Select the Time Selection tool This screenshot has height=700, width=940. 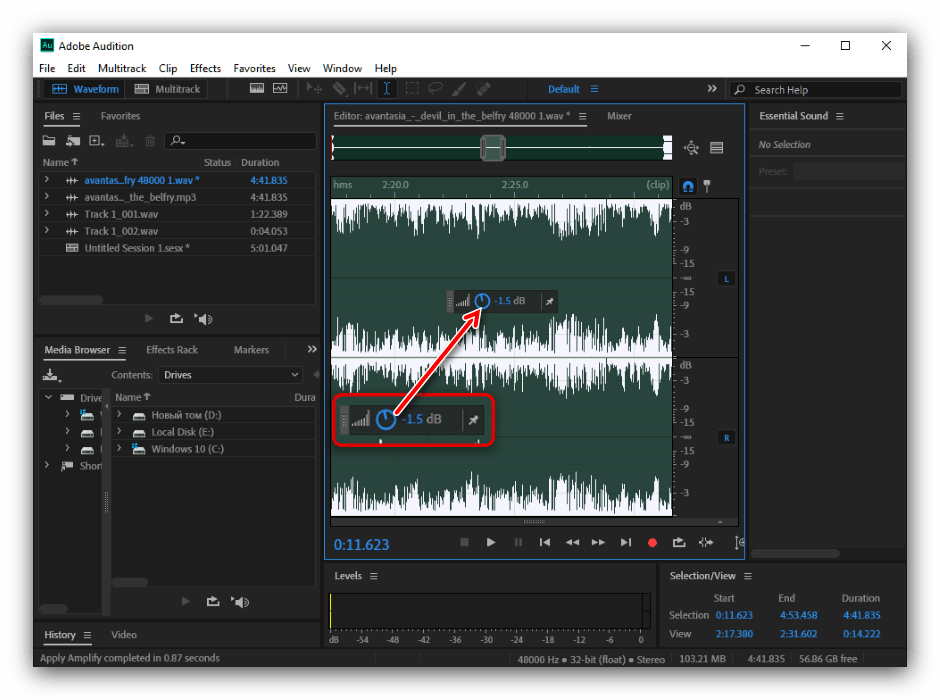(x=387, y=89)
